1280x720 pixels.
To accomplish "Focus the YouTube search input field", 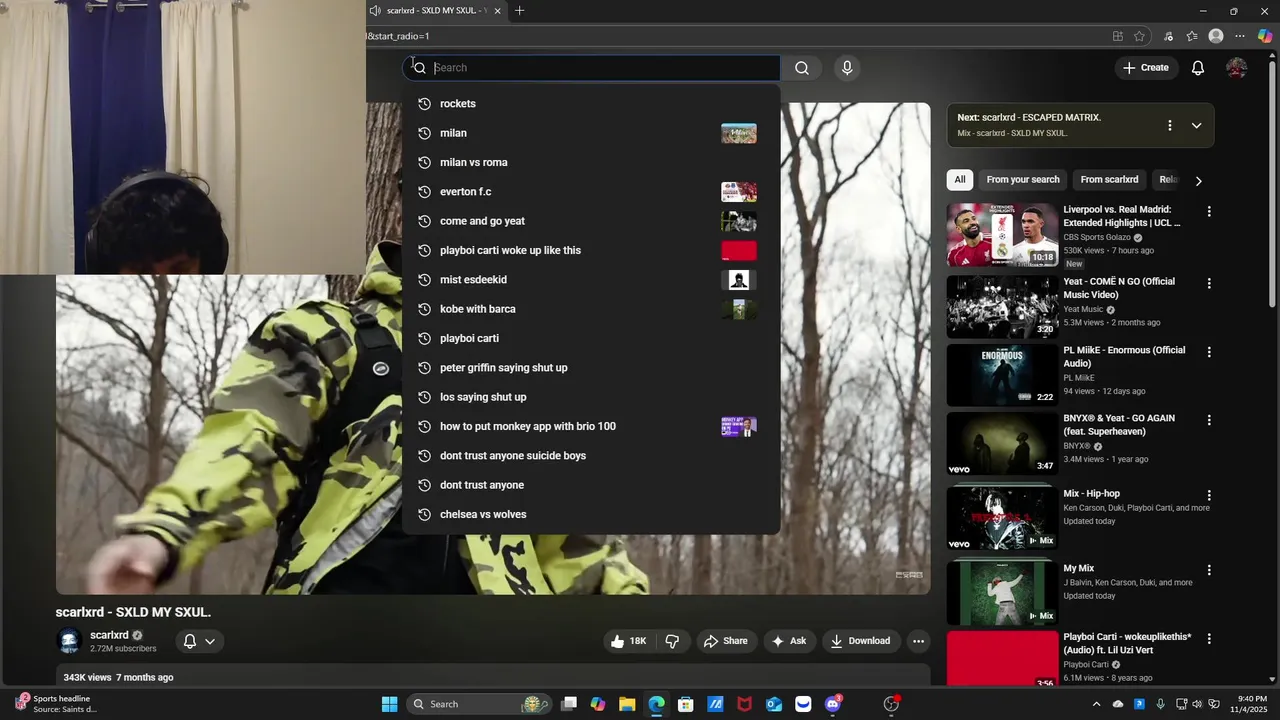I will click(x=591, y=68).
